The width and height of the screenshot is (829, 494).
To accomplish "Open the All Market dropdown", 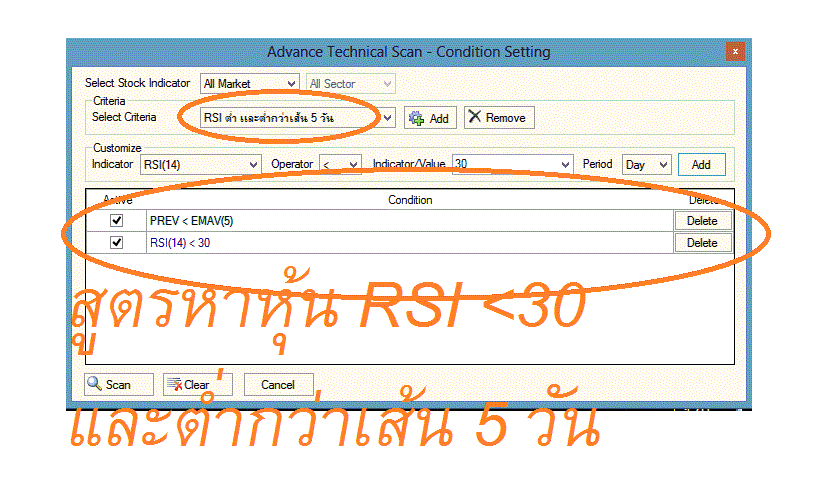I will pos(250,84).
